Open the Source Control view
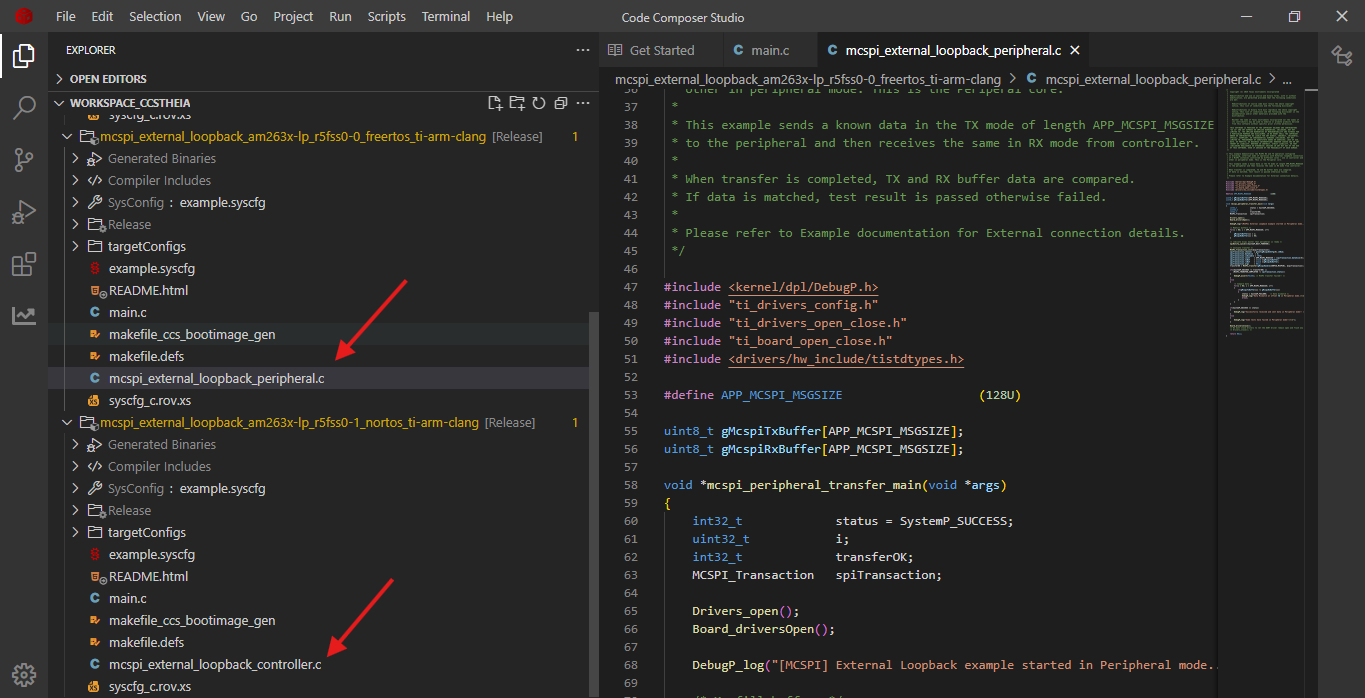The image size is (1365, 698). tap(24, 160)
